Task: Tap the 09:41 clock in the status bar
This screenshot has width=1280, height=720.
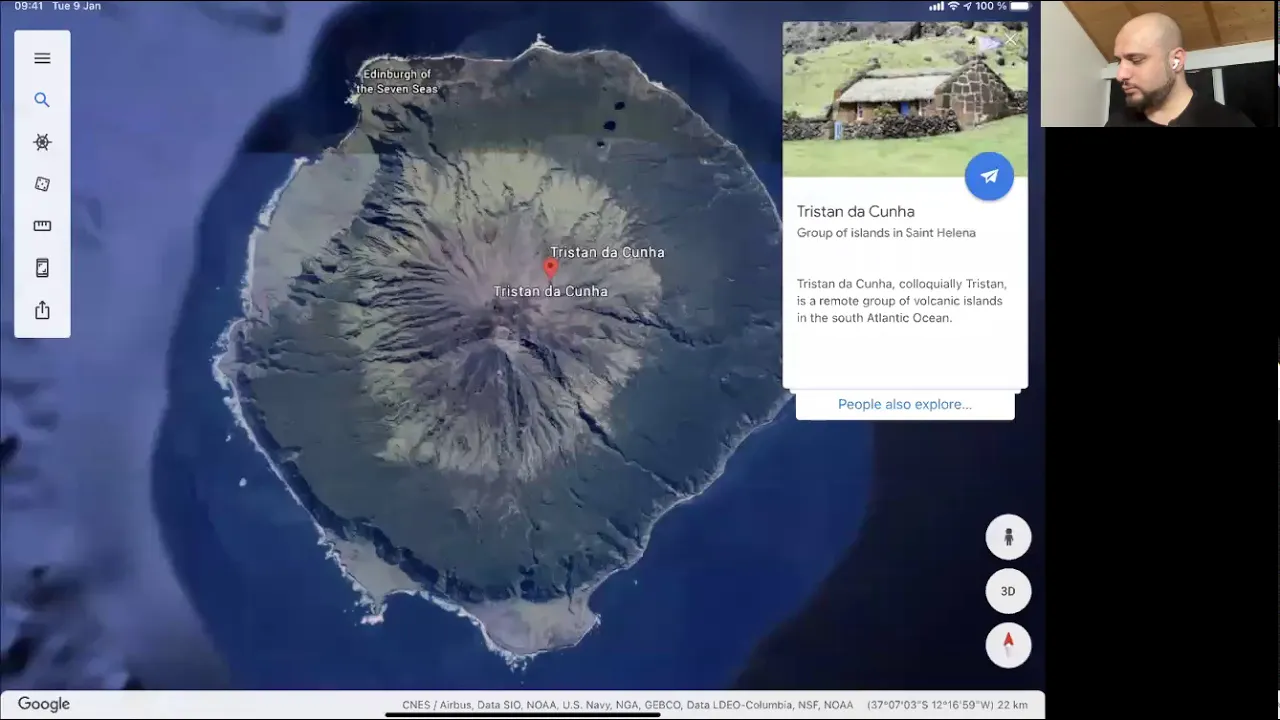Action: 29,6
